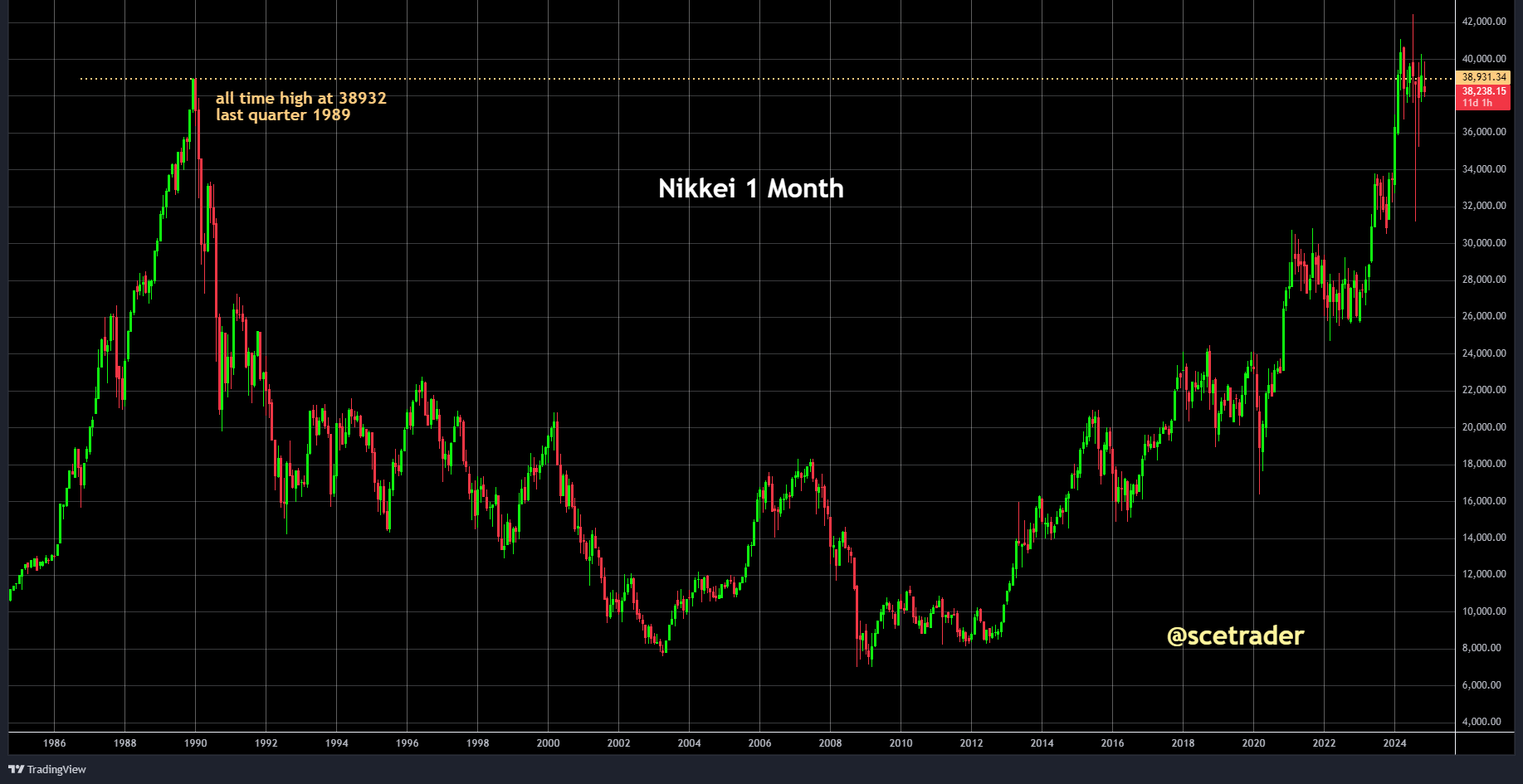Click the 16,000.00 price axis label
Image resolution: width=1523 pixels, height=784 pixels.
tap(1484, 501)
